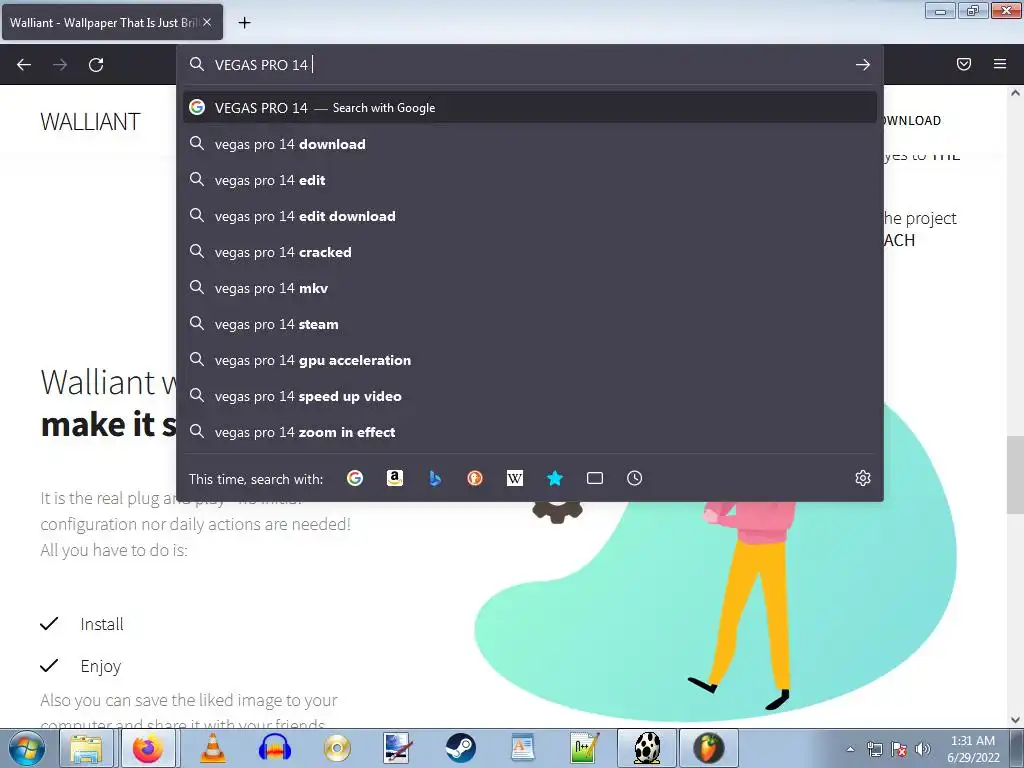Select suggestion 'vegas pro 14 cracked'

pyautogui.click(x=530, y=252)
